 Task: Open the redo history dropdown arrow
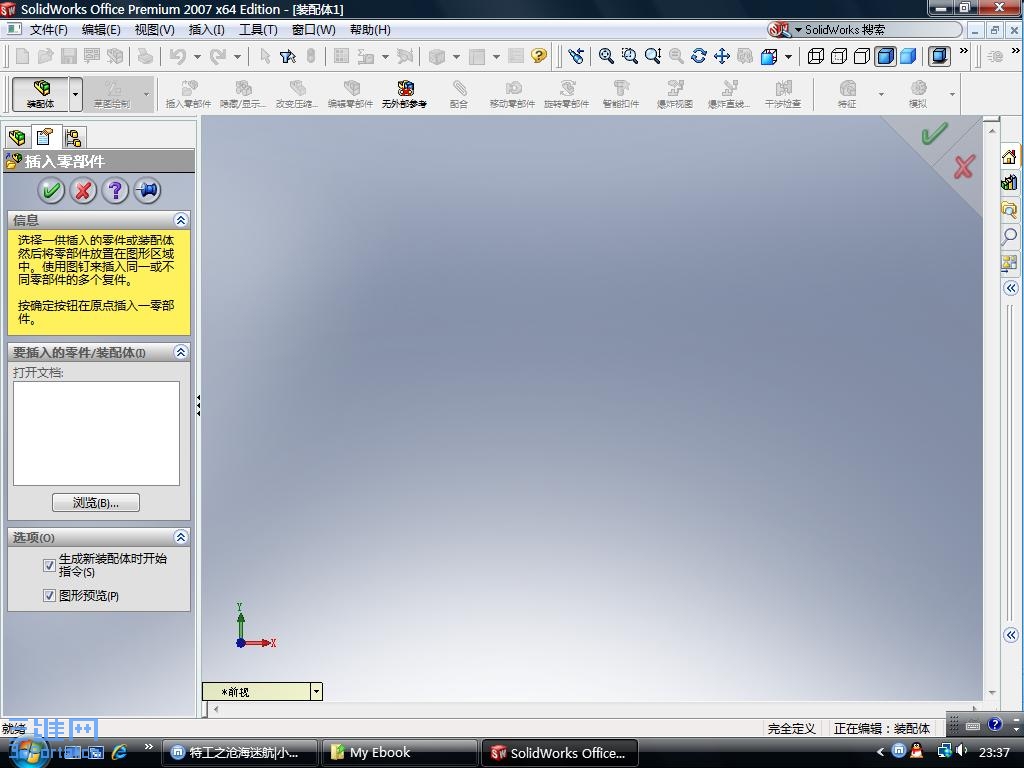(x=237, y=57)
